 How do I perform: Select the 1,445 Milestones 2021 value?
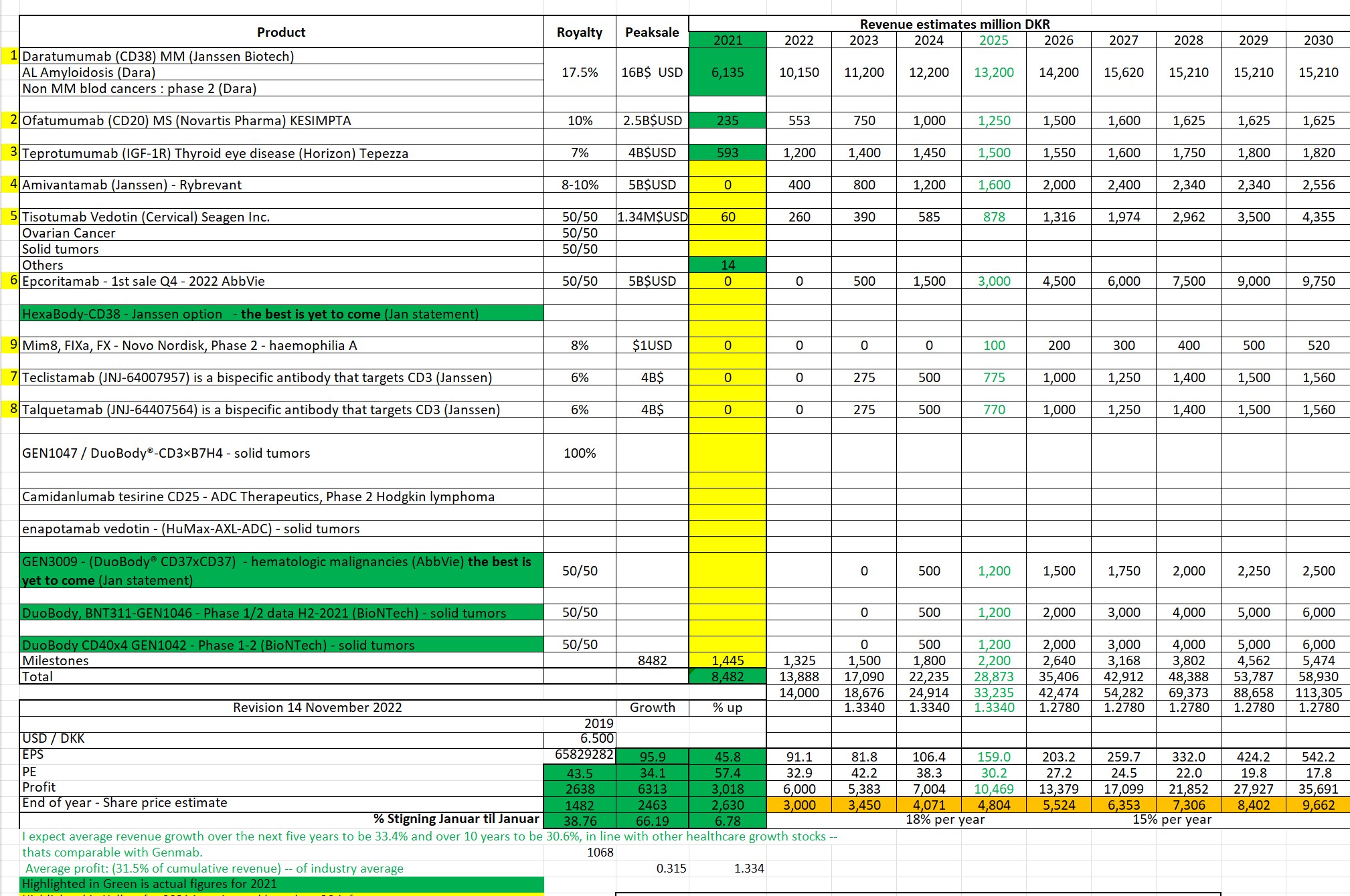click(728, 660)
